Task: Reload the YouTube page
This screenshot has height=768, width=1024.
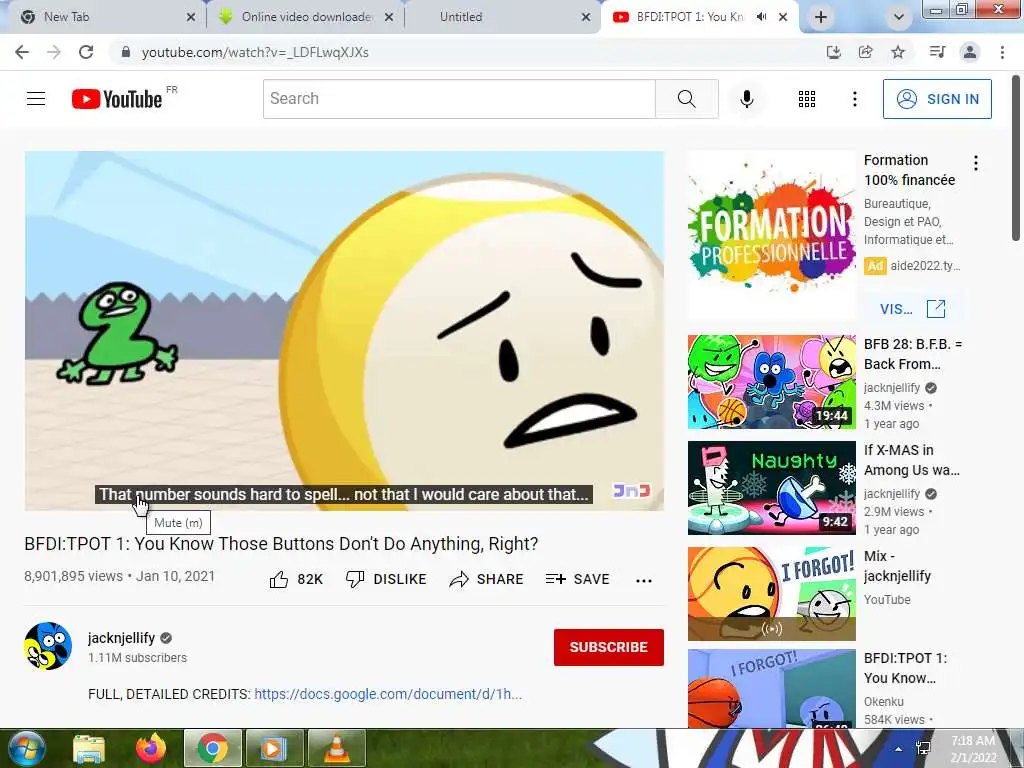Action: (86, 52)
